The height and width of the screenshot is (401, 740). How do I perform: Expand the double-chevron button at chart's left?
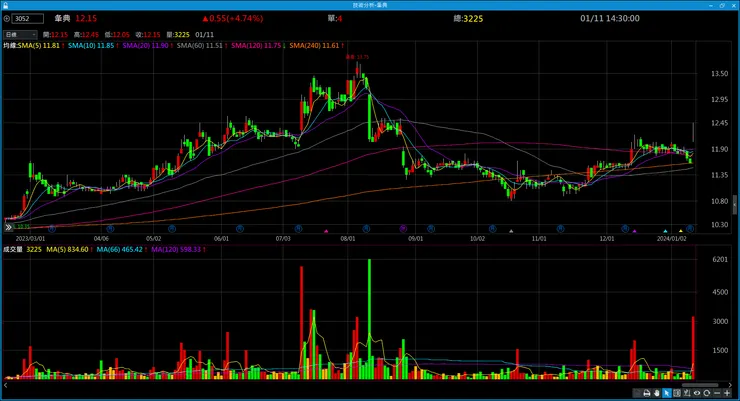[8, 227]
